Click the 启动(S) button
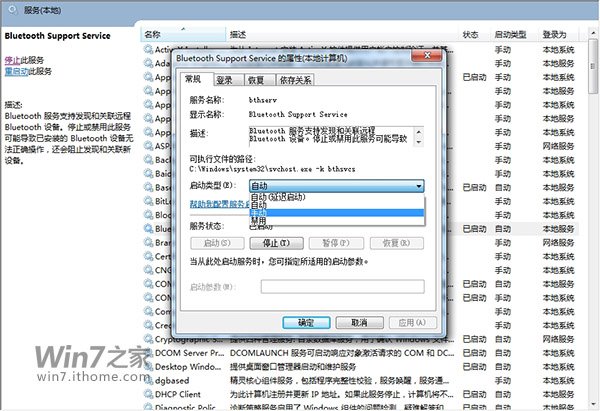The image size is (600, 411). (x=217, y=243)
